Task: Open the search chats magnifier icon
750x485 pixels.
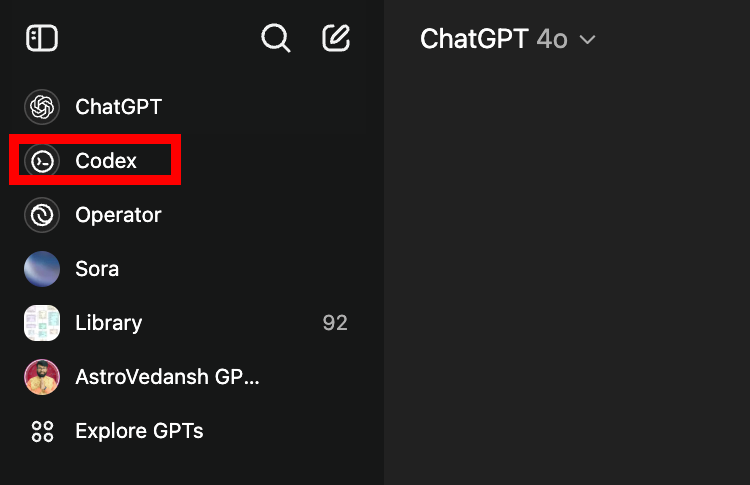Action: 276,39
